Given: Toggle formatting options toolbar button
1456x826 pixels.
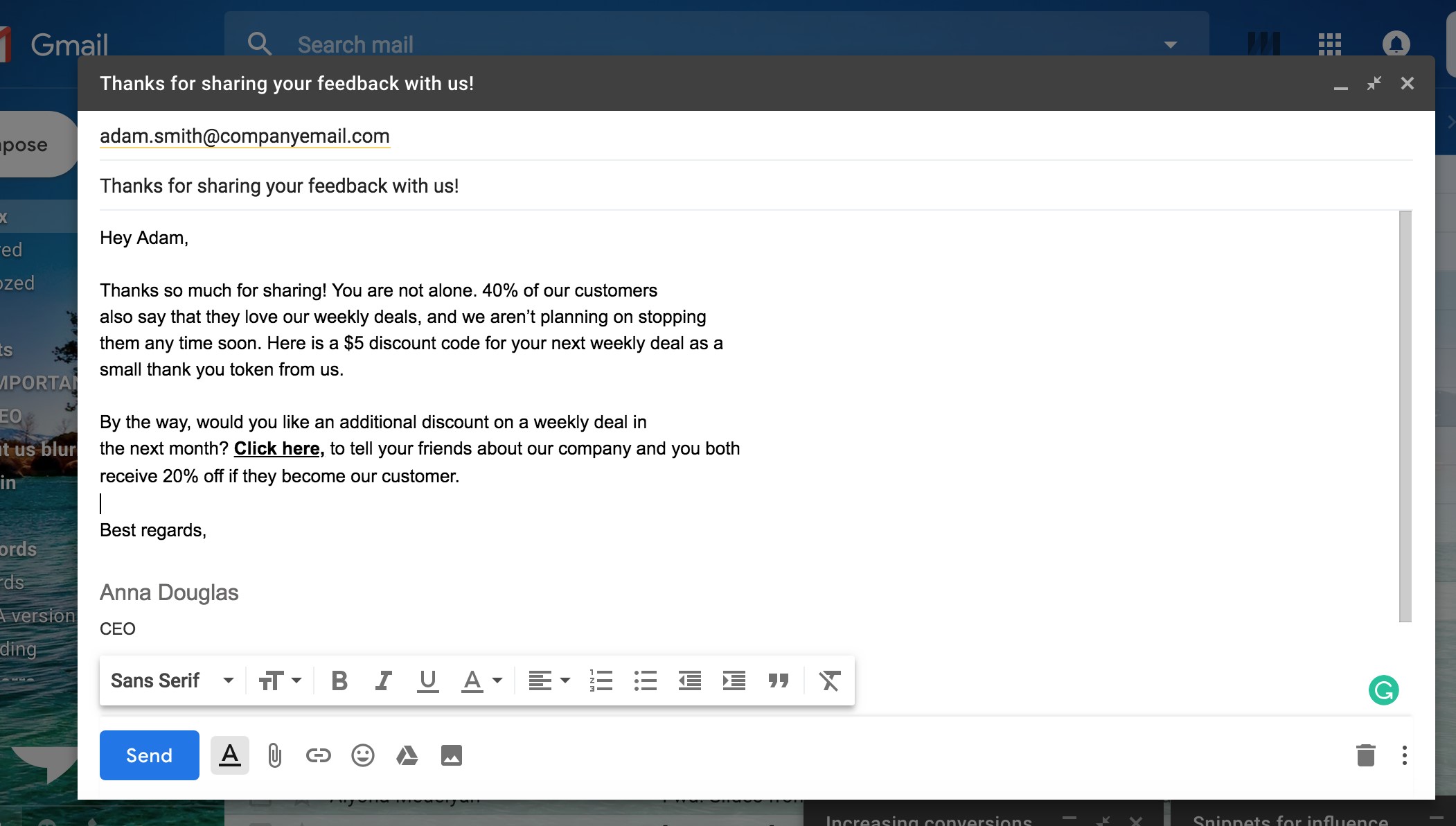Looking at the screenshot, I should pyautogui.click(x=229, y=755).
